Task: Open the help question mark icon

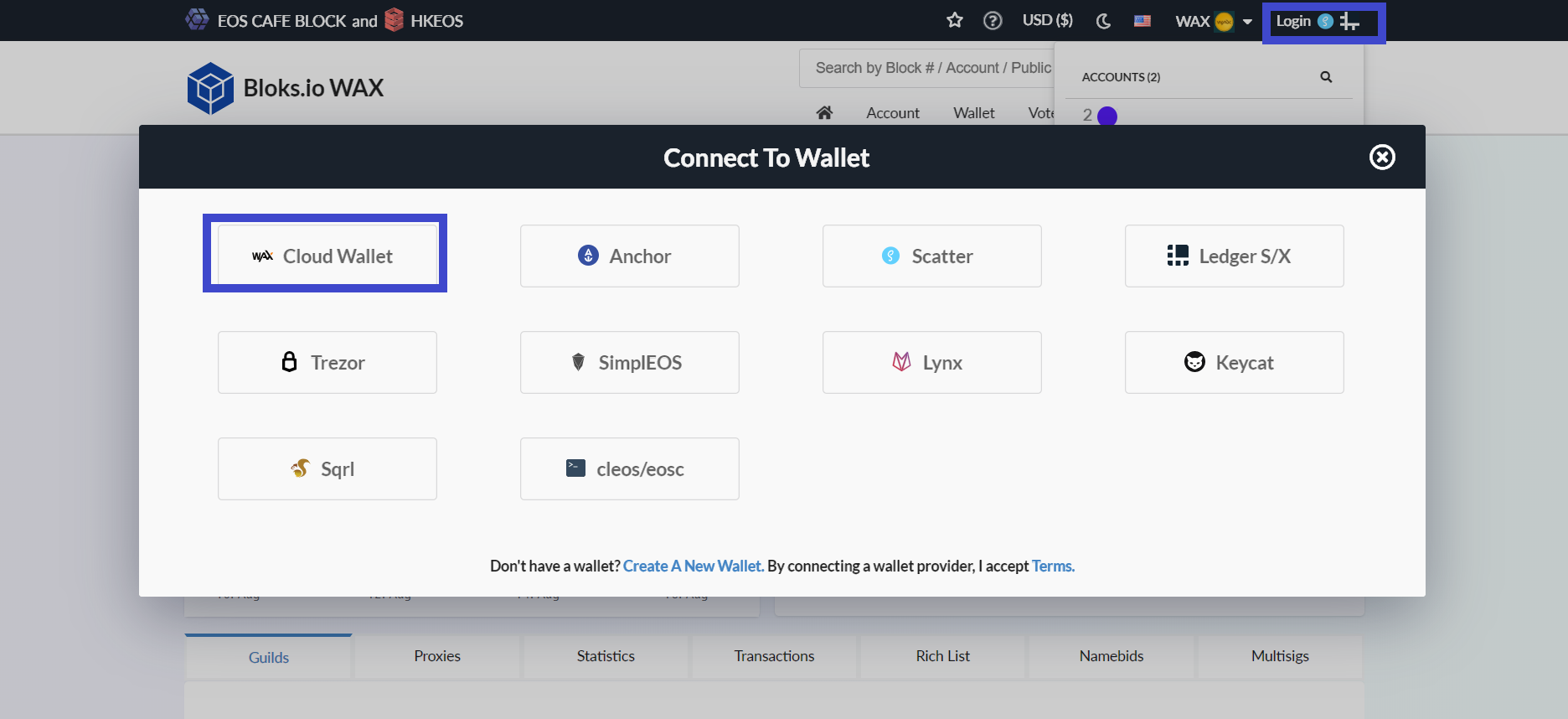Action: point(993,20)
